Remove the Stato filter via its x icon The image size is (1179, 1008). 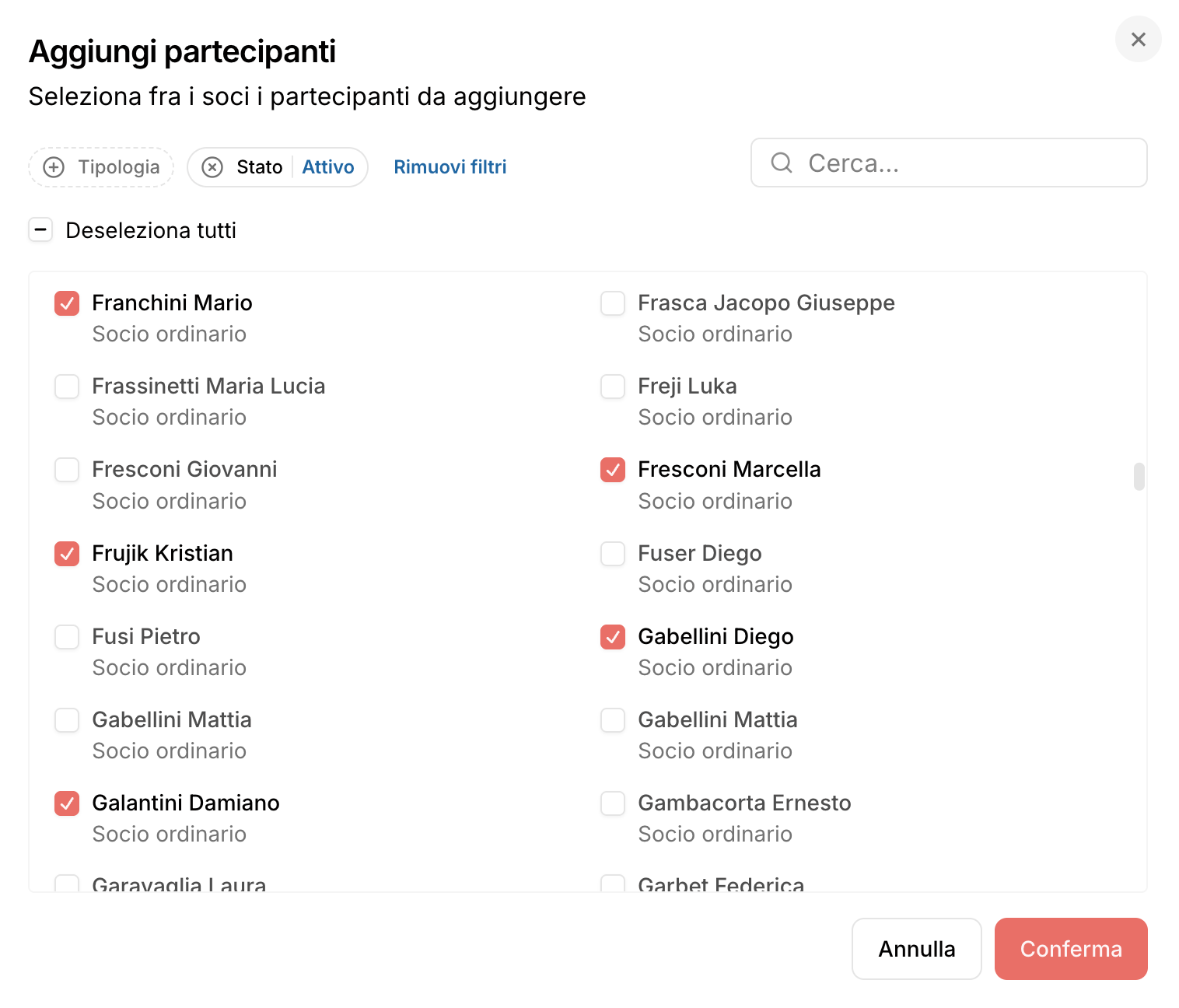click(x=212, y=167)
